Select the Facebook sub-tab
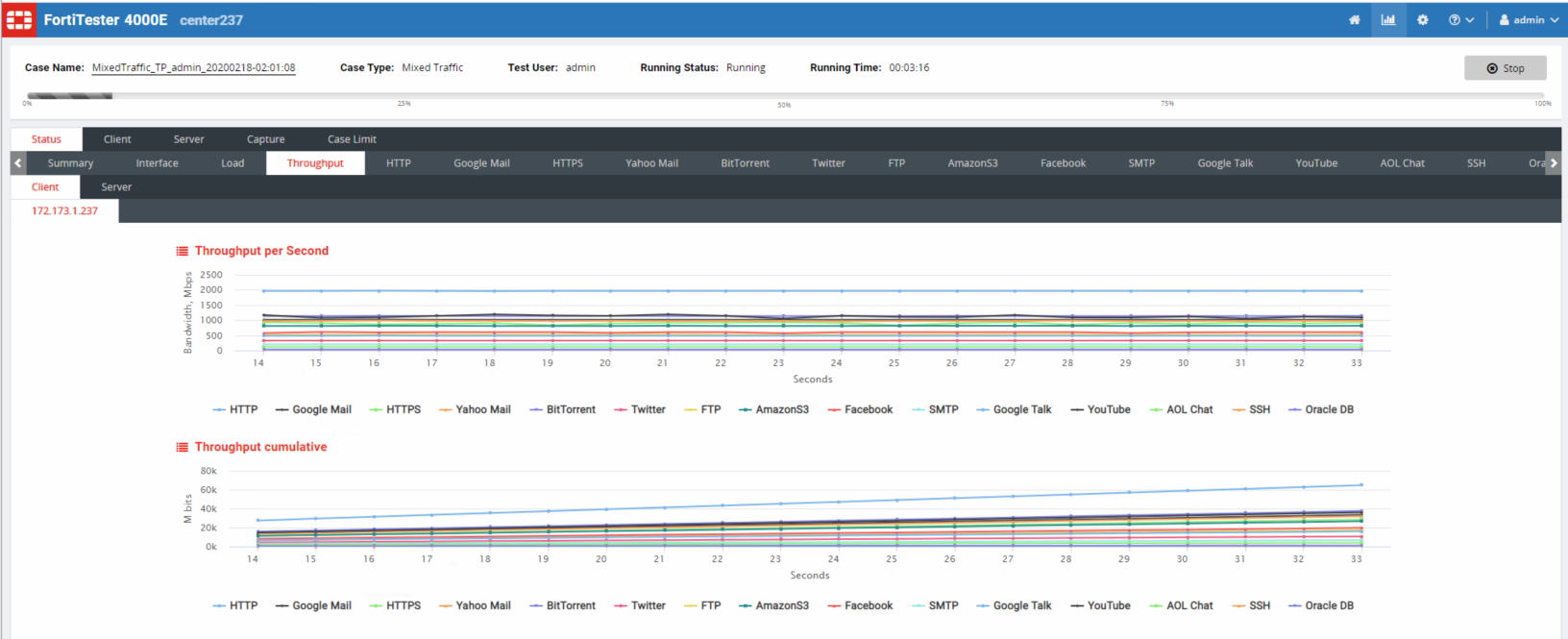Image resolution: width=1568 pixels, height=639 pixels. 1063,163
